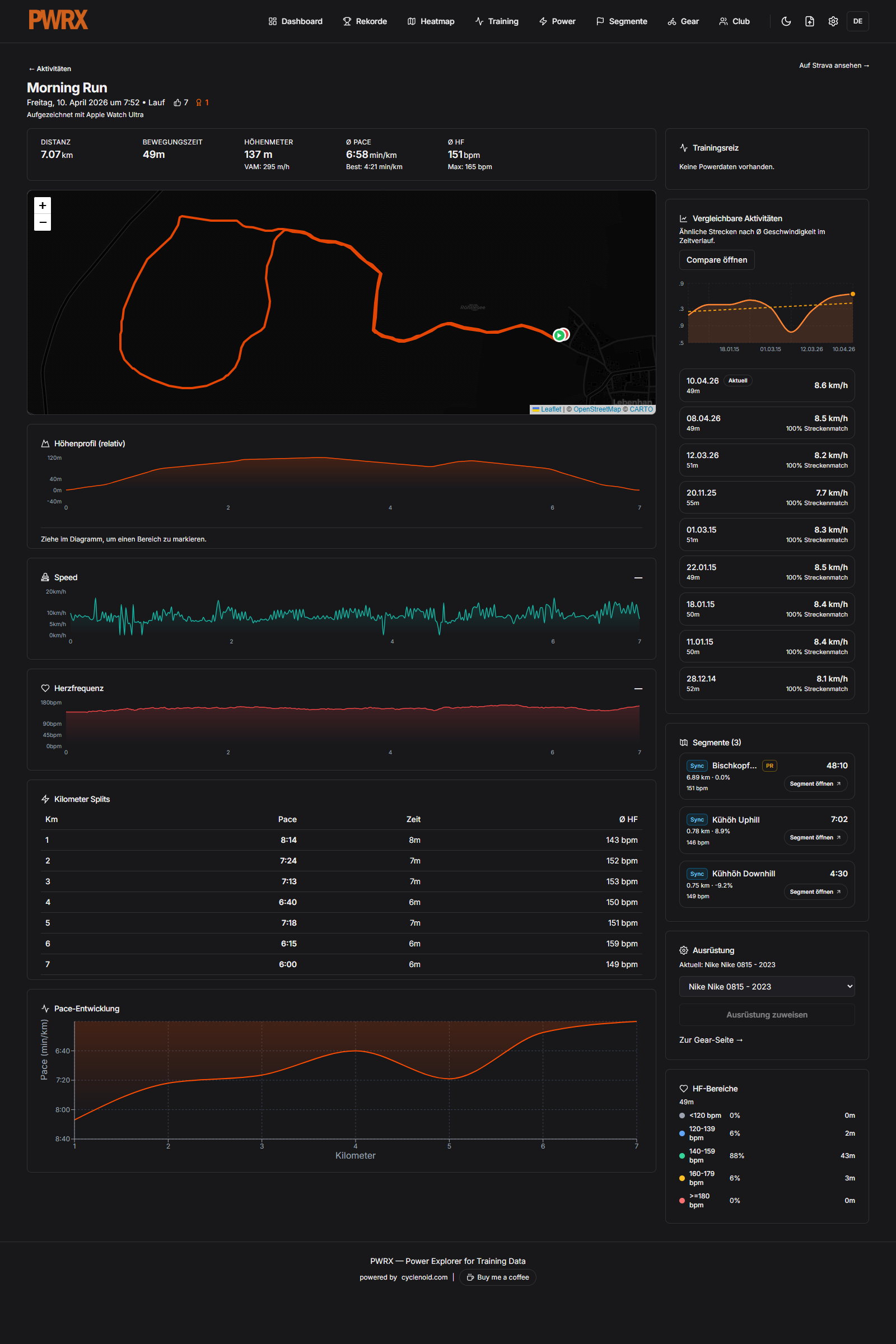Open the Ausrüstung gear dropdown

(x=766, y=986)
